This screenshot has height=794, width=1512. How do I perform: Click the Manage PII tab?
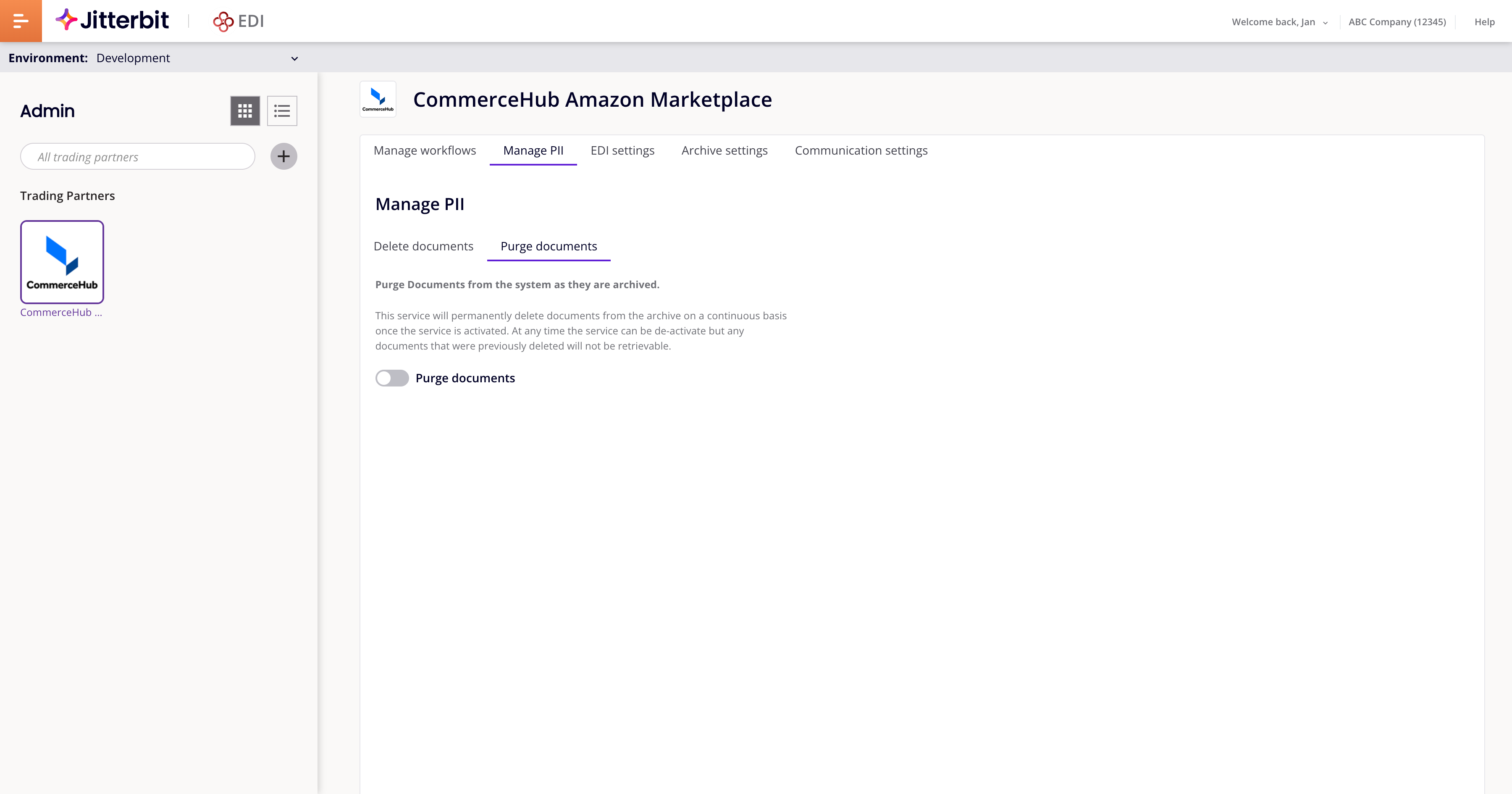click(533, 150)
